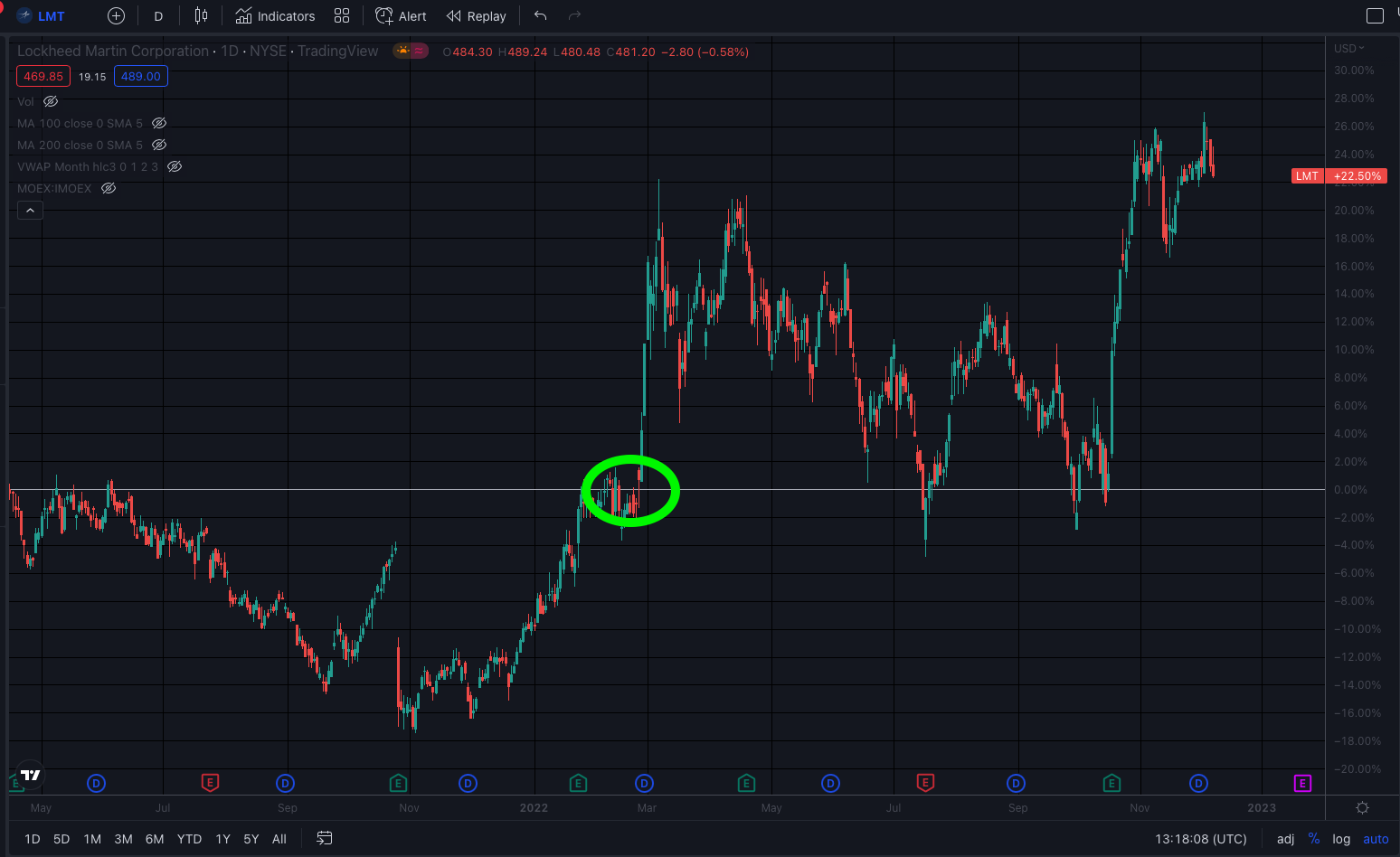Start bar Replay mode
The width and height of the screenshot is (1400, 857).
click(477, 16)
